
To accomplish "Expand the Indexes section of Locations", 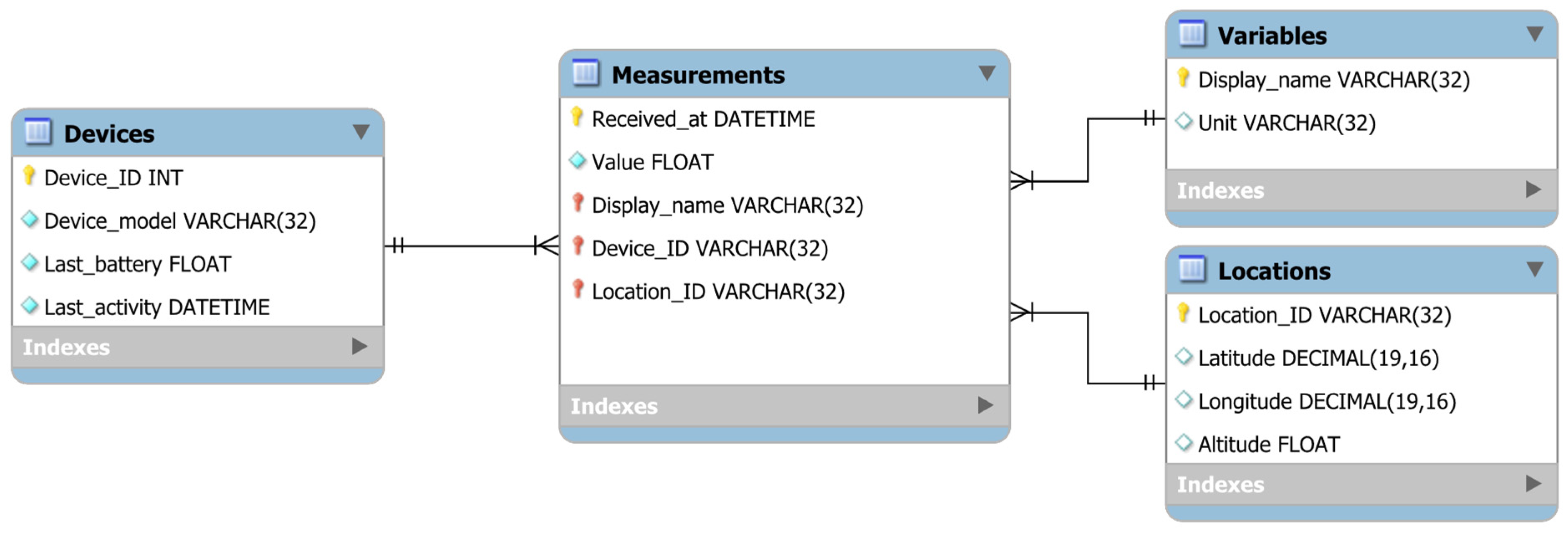I will 1533,484.
